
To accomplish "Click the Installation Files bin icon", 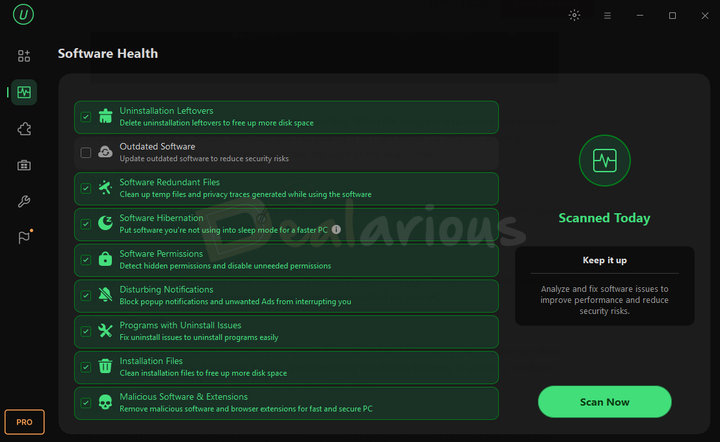I will point(105,366).
